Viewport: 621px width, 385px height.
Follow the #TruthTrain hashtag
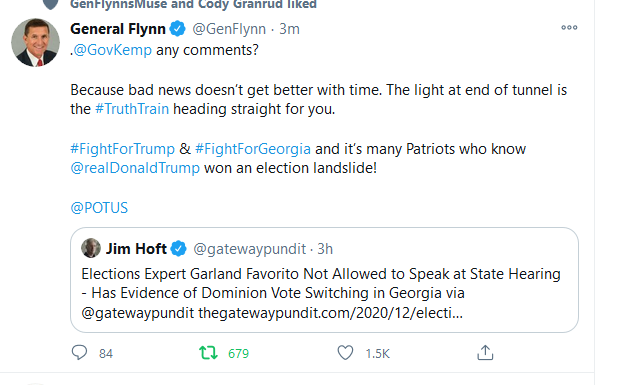pyautogui.click(x=132, y=109)
